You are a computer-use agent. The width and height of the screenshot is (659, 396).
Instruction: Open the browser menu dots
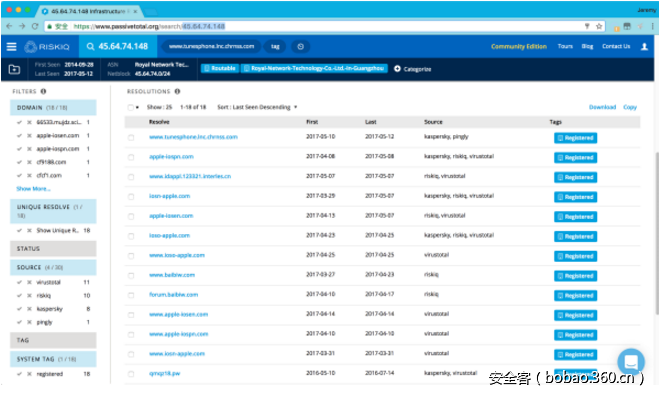tap(652, 26)
